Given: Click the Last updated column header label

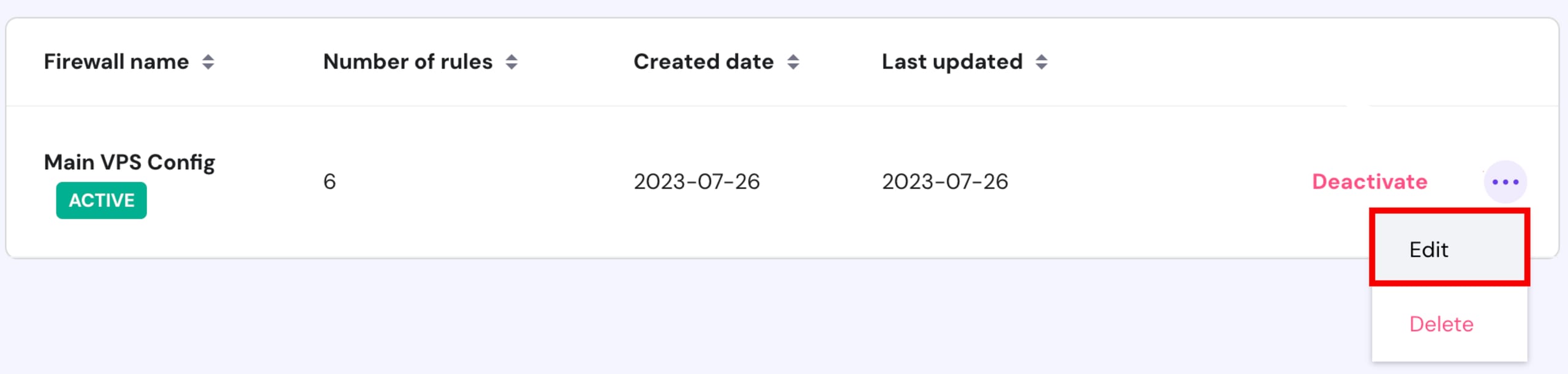Looking at the screenshot, I should click(952, 62).
